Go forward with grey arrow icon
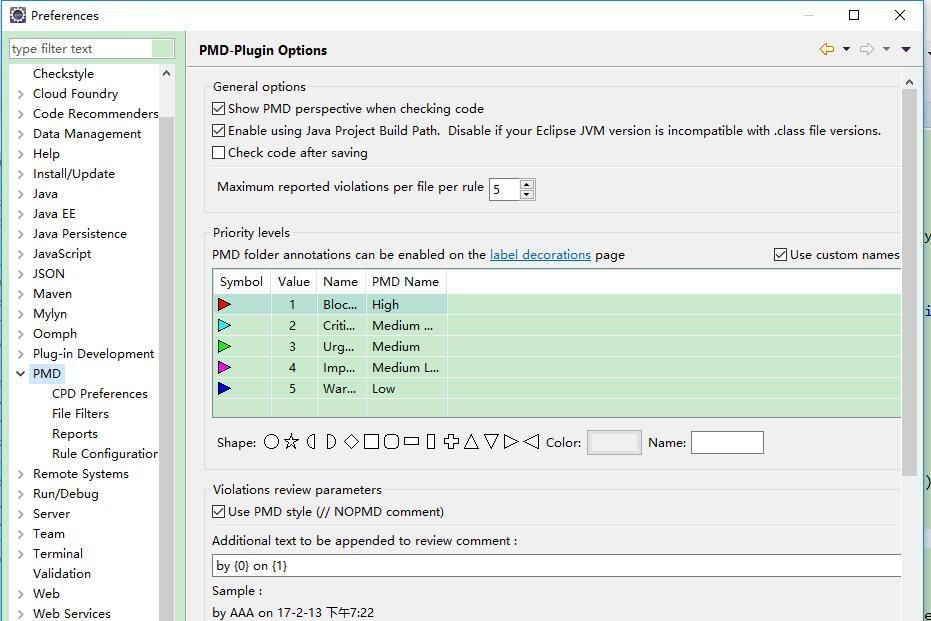This screenshot has height=621, width=931. click(867, 49)
